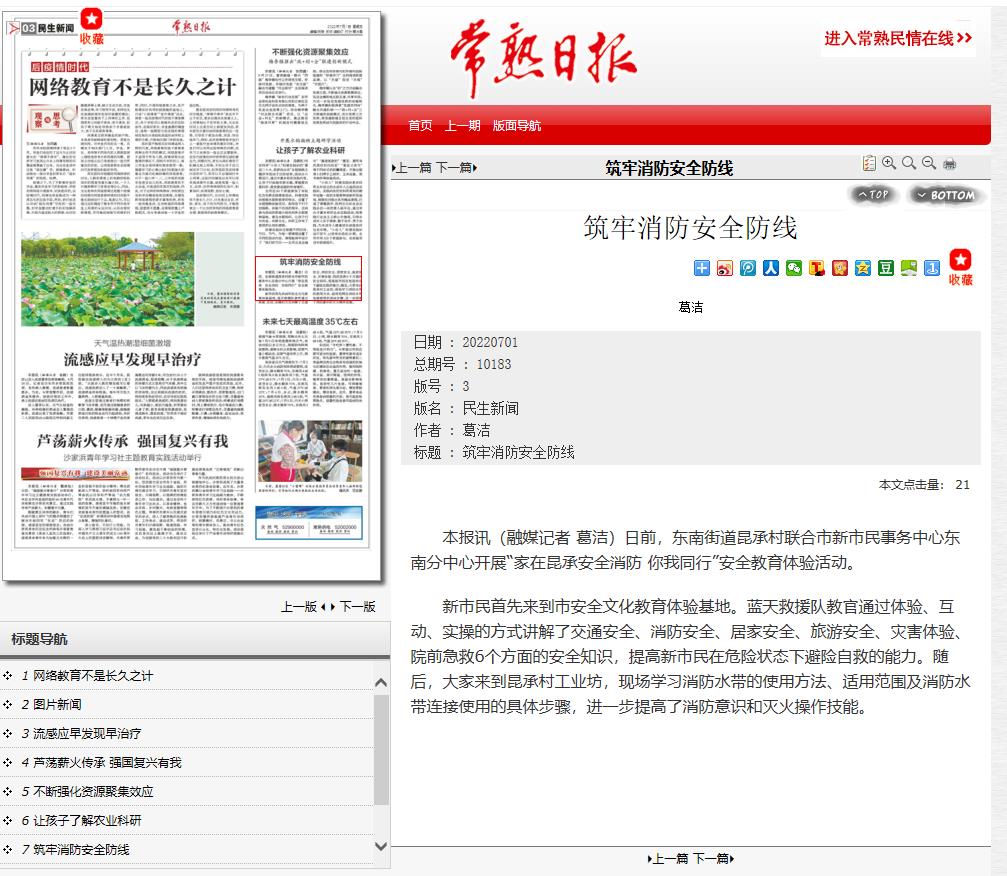Viewport: 1007px width, 876px height.
Task: Share the article to QZone star icon
Action: tap(863, 268)
